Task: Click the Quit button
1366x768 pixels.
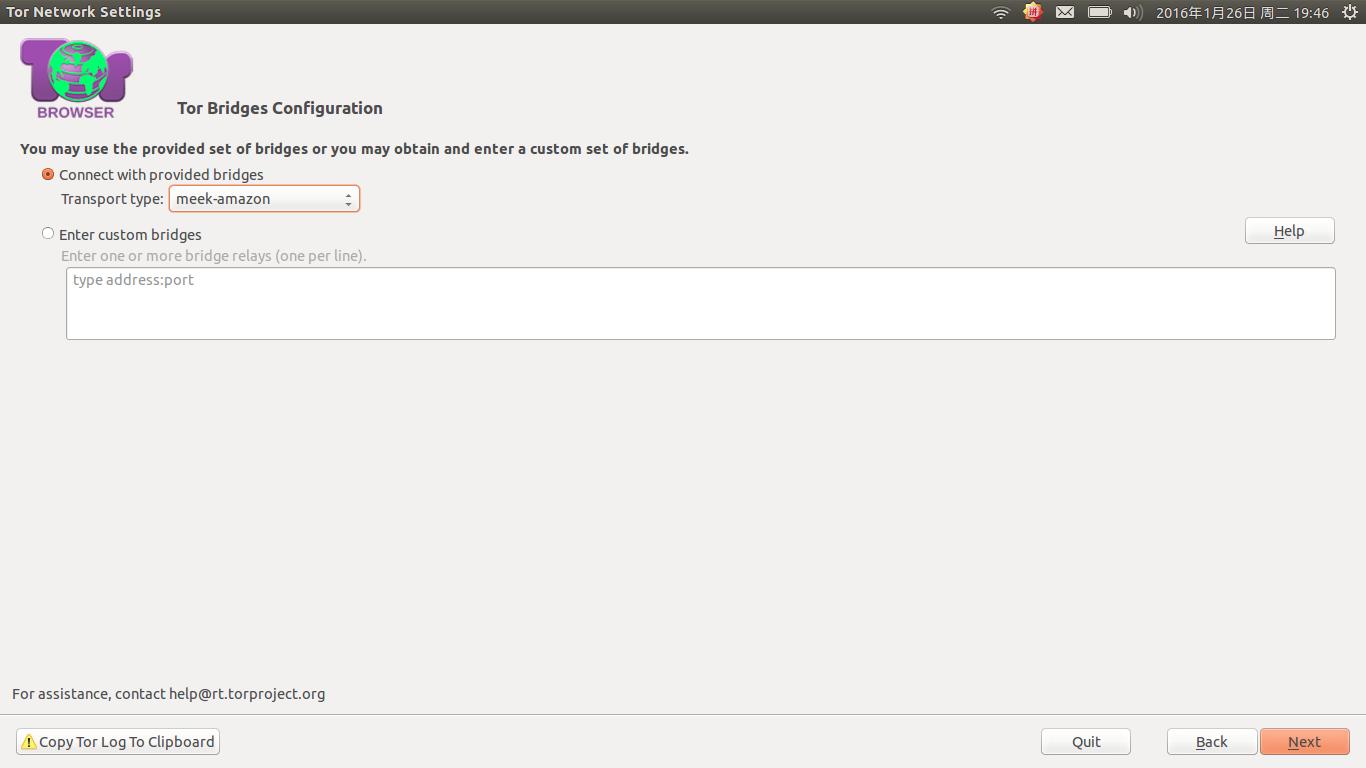Action: (1086, 742)
